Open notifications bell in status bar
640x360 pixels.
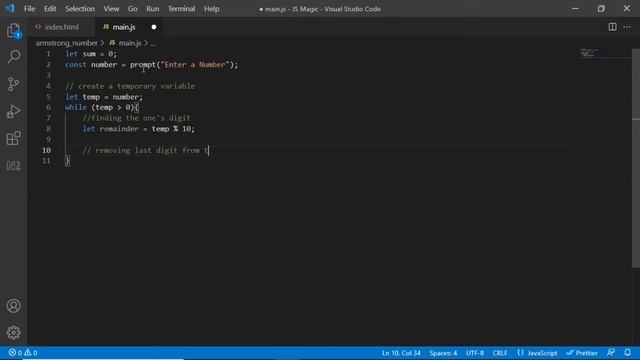pos(627,353)
